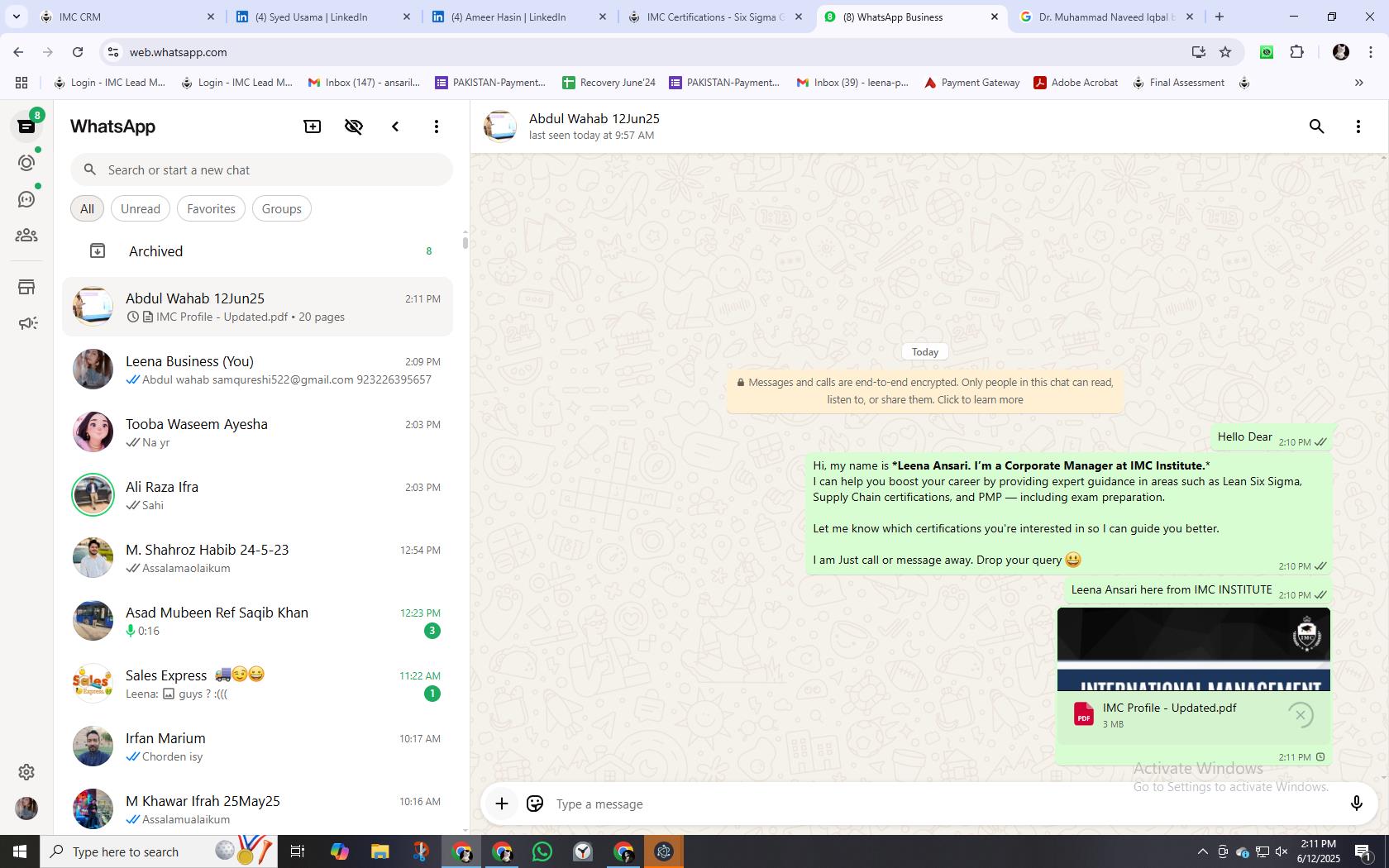The image size is (1389, 868).
Task: Open the Sales Express group chat
Action: pyautogui.click(x=257, y=684)
